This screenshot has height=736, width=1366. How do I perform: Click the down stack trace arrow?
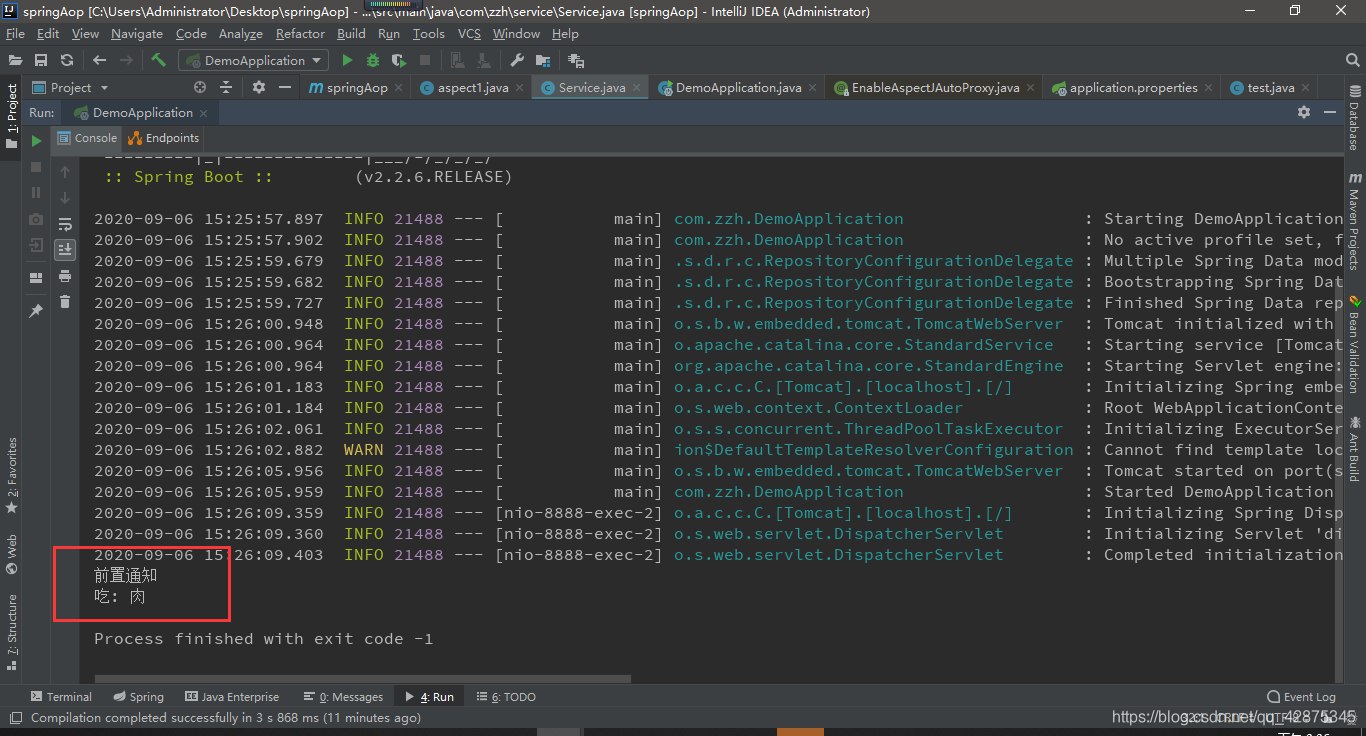click(65, 198)
